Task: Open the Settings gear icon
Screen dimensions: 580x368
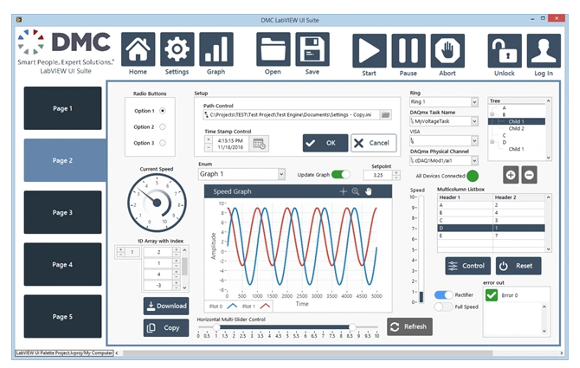Action: [177, 49]
